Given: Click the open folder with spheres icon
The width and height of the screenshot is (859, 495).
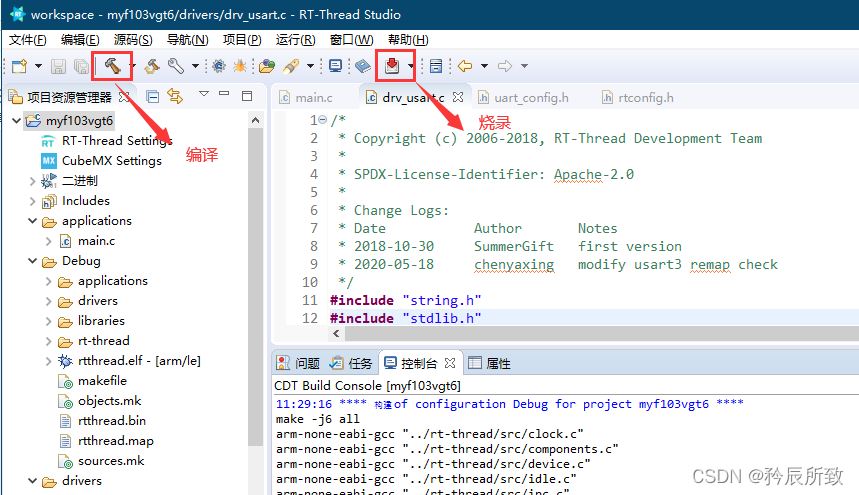Looking at the screenshot, I should (x=267, y=66).
